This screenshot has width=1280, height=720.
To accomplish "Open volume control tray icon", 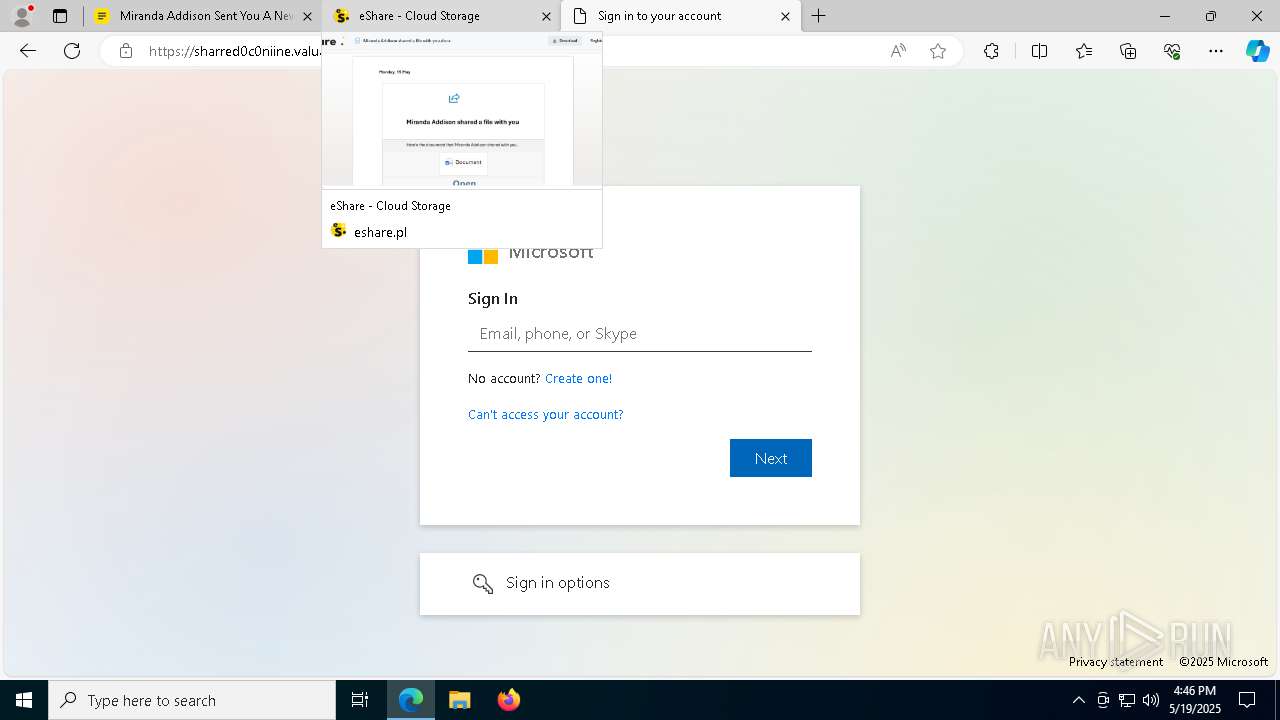I will (x=1151, y=700).
